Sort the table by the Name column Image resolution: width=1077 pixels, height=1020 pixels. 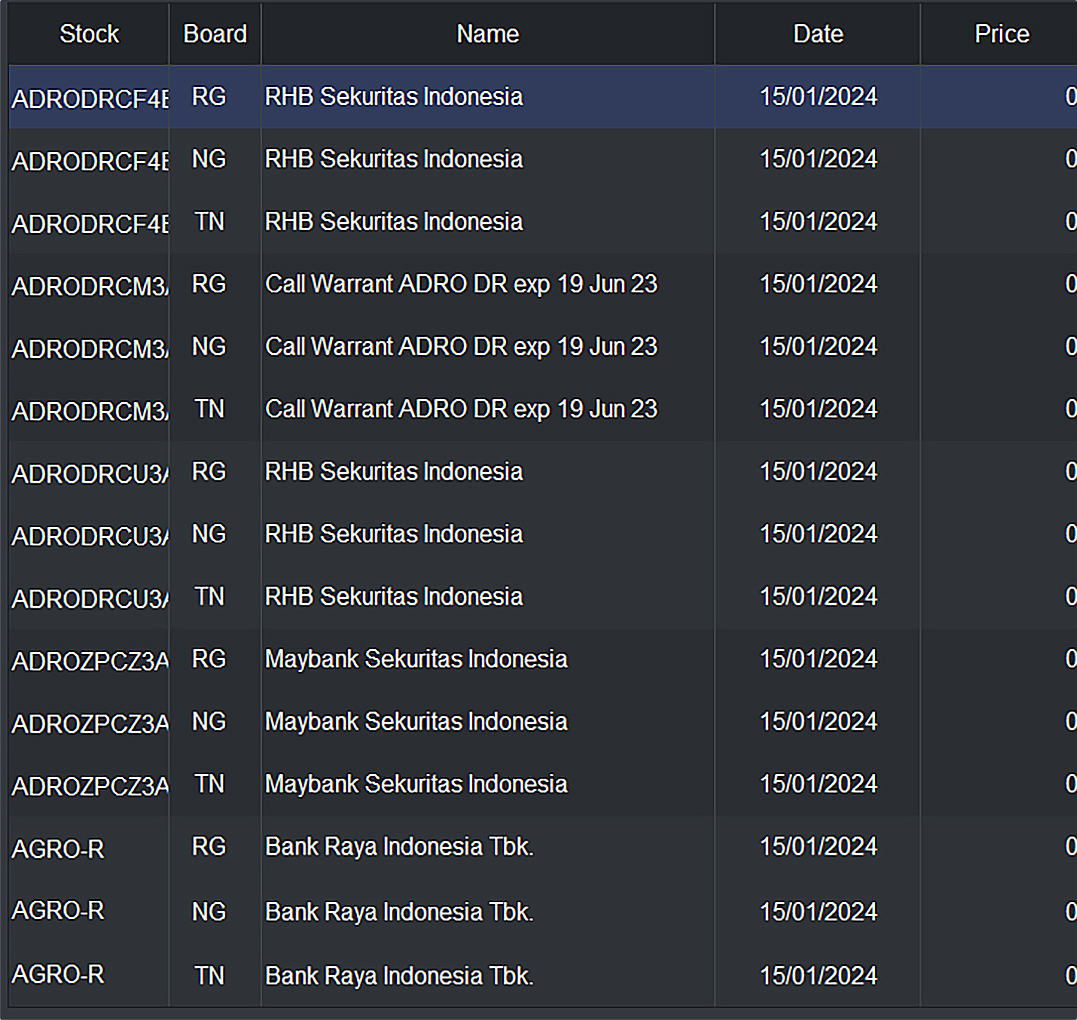pyautogui.click(x=487, y=33)
